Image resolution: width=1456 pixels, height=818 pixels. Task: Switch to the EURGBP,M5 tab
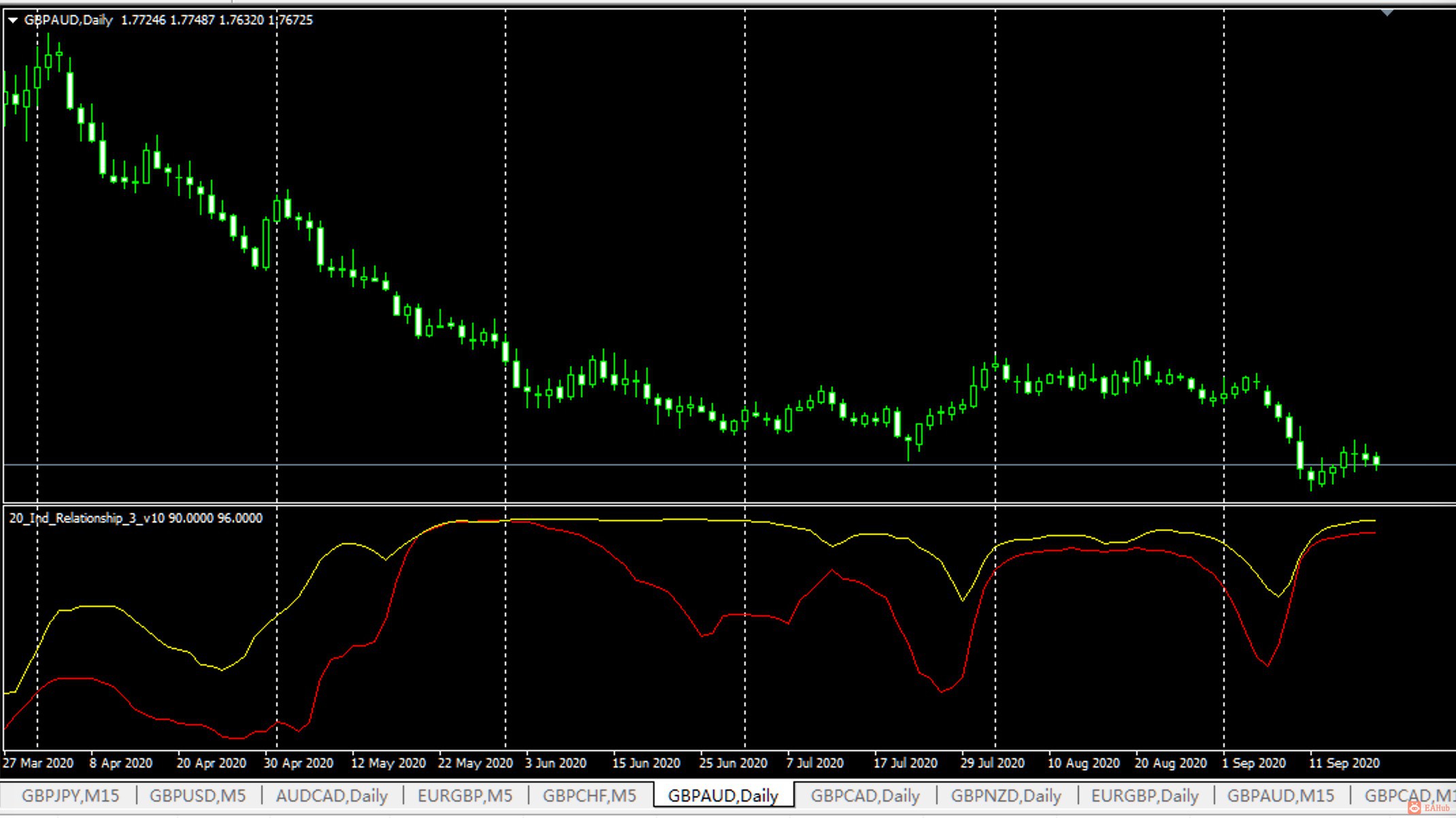tap(465, 796)
